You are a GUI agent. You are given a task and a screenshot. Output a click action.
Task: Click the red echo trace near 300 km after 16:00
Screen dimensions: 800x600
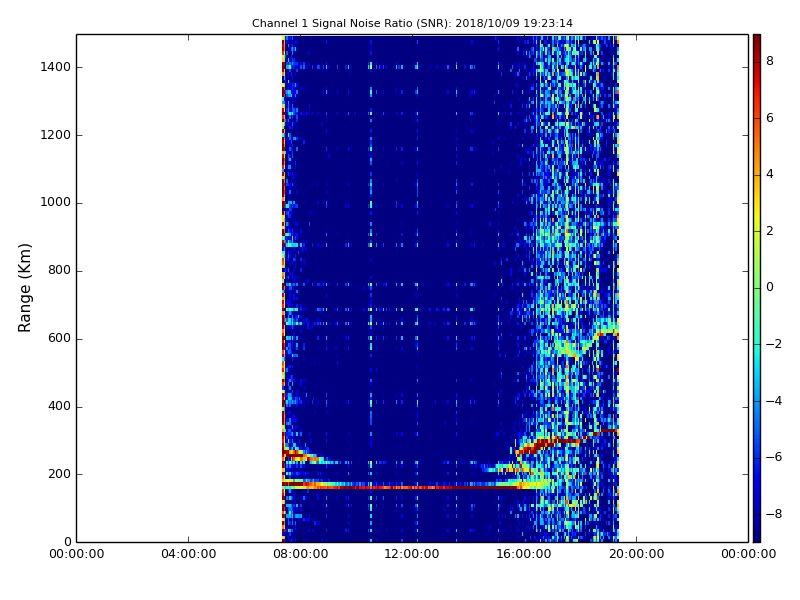tap(566, 441)
